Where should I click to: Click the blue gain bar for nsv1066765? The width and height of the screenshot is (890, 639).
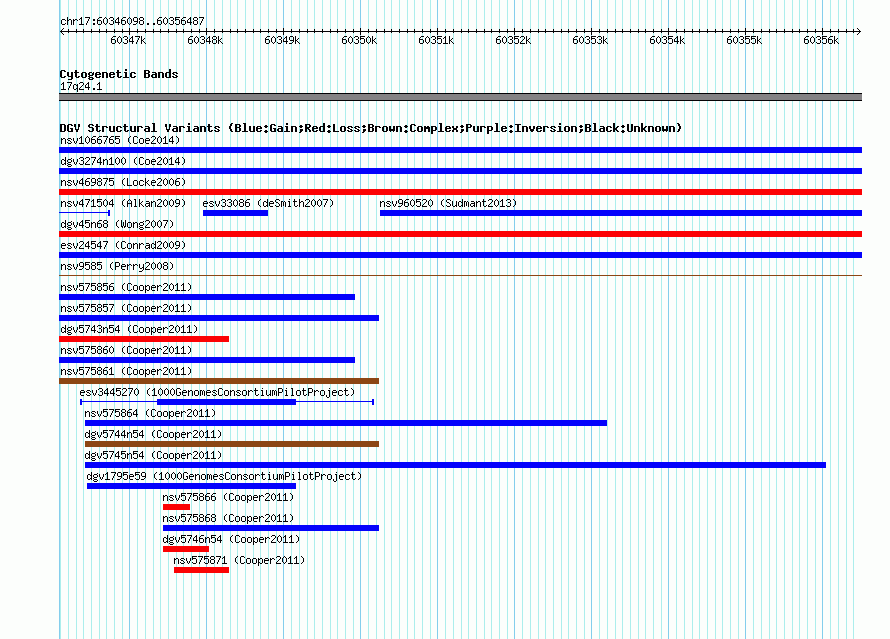tap(460, 150)
